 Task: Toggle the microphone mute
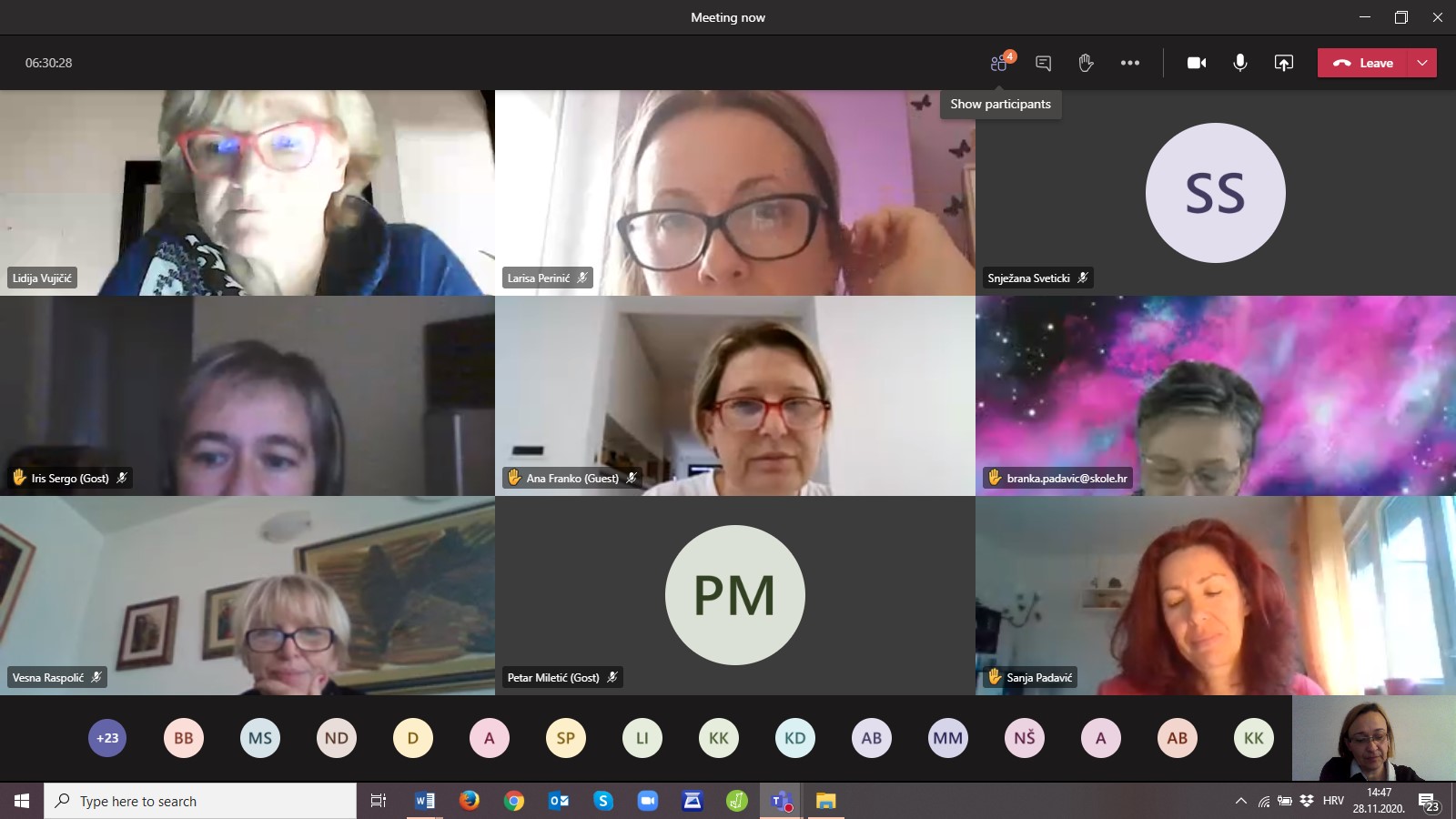point(1239,63)
